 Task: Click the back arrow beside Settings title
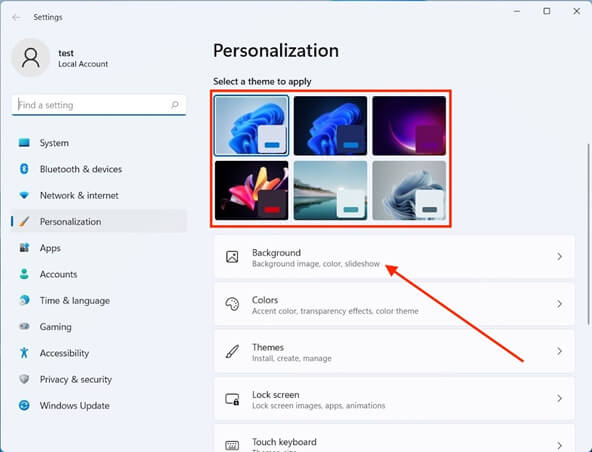(16, 17)
